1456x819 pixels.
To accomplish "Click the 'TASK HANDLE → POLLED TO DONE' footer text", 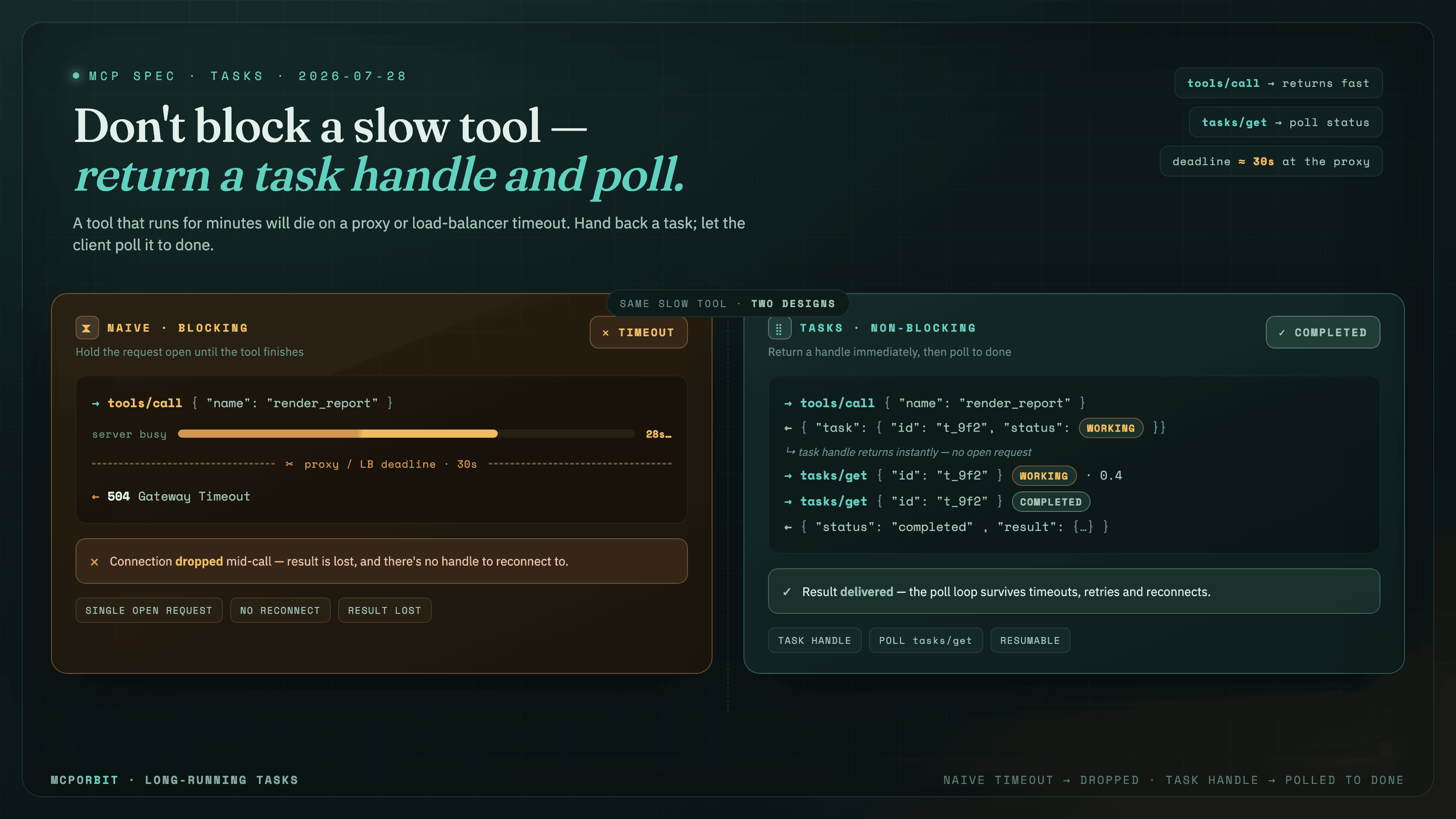I will coord(1284,779).
